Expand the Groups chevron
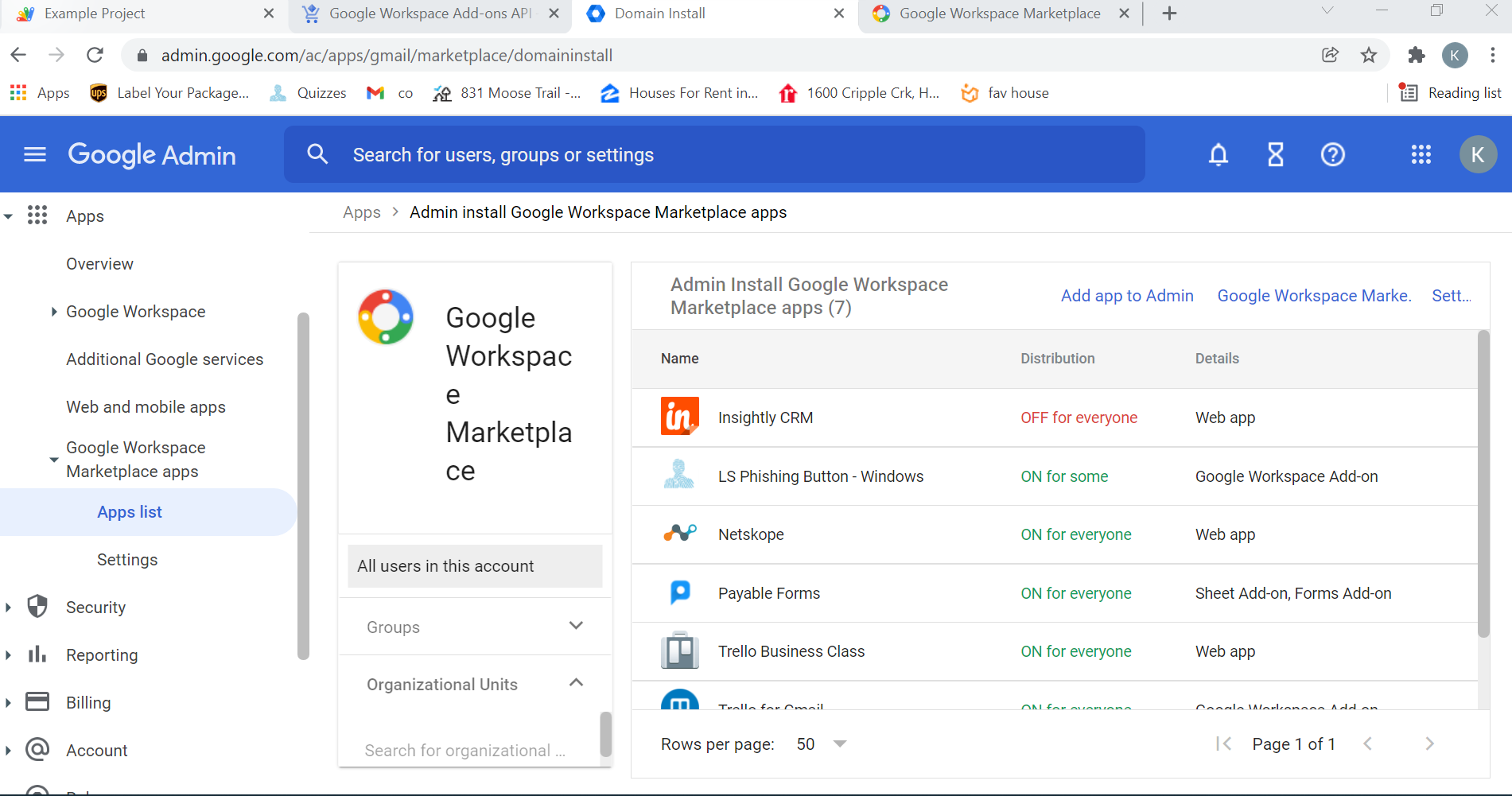 pyautogui.click(x=577, y=626)
